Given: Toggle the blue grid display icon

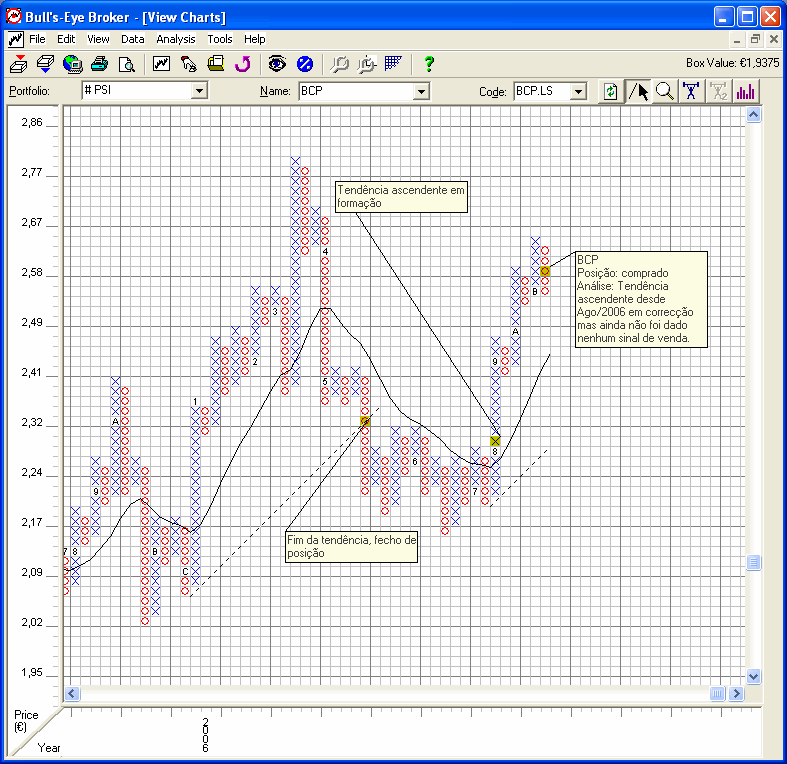Looking at the screenshot, I should click(x=394, y=64).
